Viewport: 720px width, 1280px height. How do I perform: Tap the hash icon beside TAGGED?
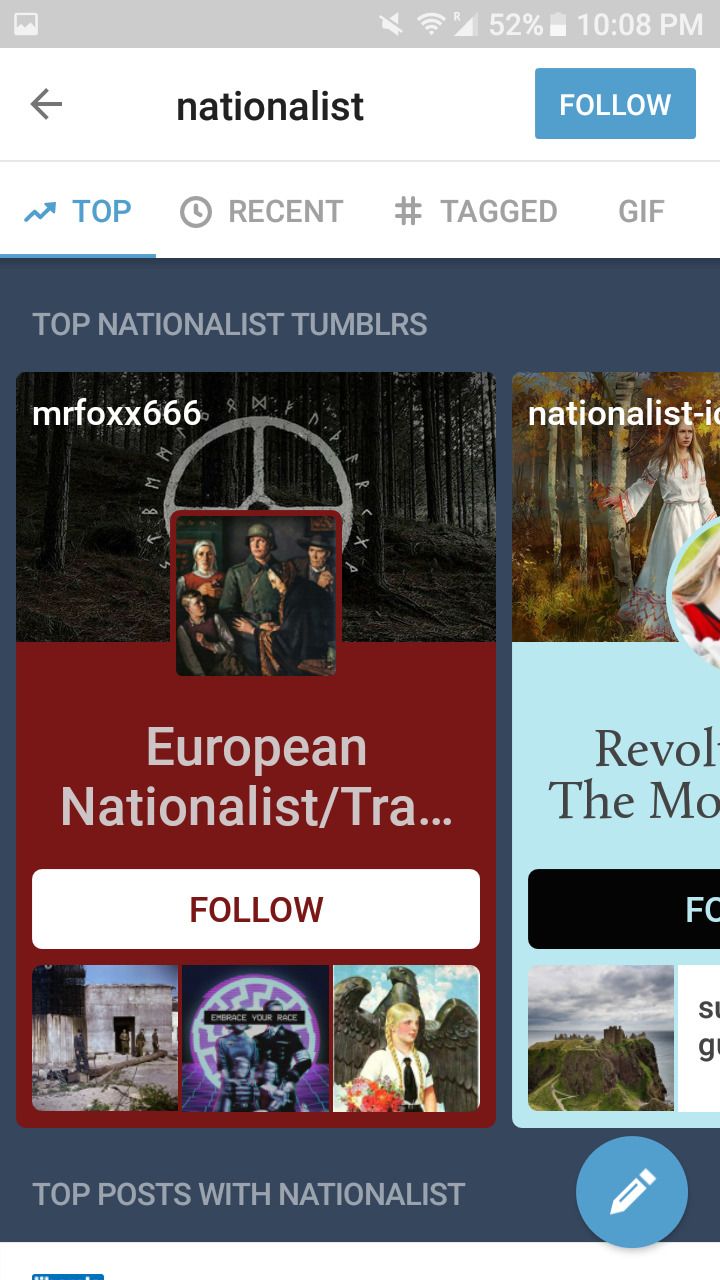pyautogui.click(x=408, y=211)
